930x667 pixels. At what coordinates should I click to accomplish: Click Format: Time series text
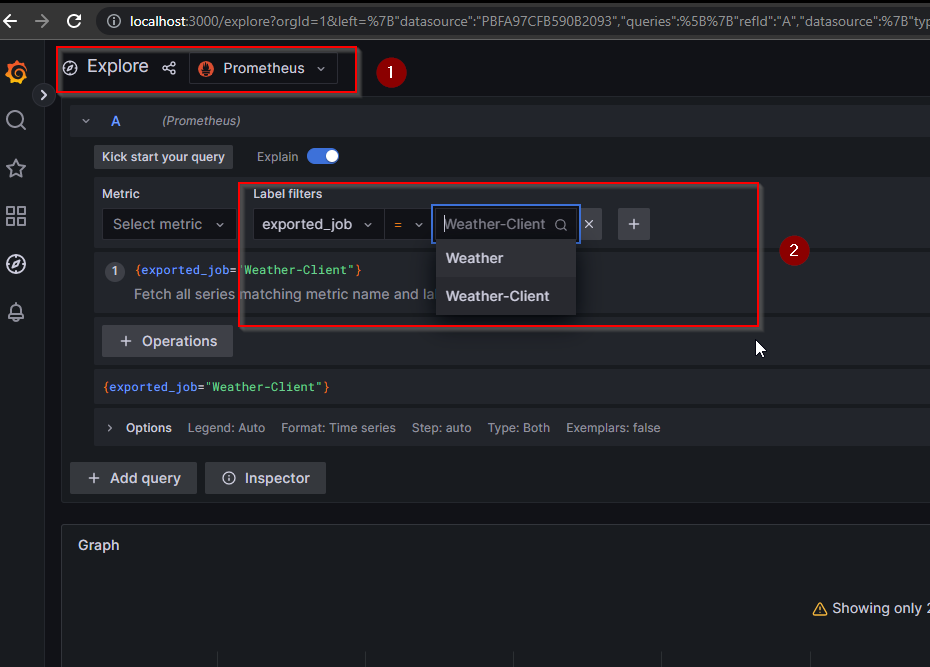click(x=338, y=428)
